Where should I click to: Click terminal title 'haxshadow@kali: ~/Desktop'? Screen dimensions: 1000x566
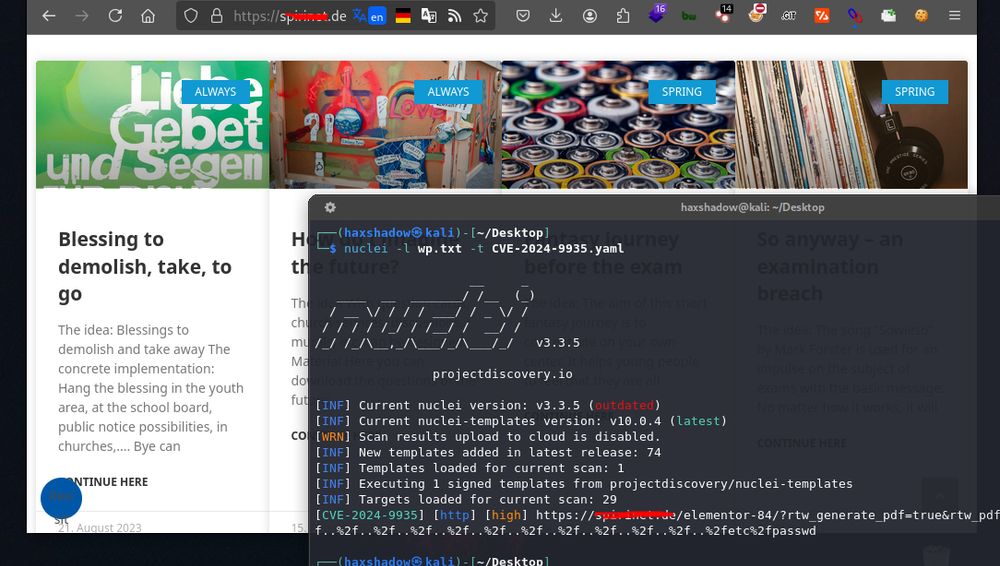click(x=753, y=207)
